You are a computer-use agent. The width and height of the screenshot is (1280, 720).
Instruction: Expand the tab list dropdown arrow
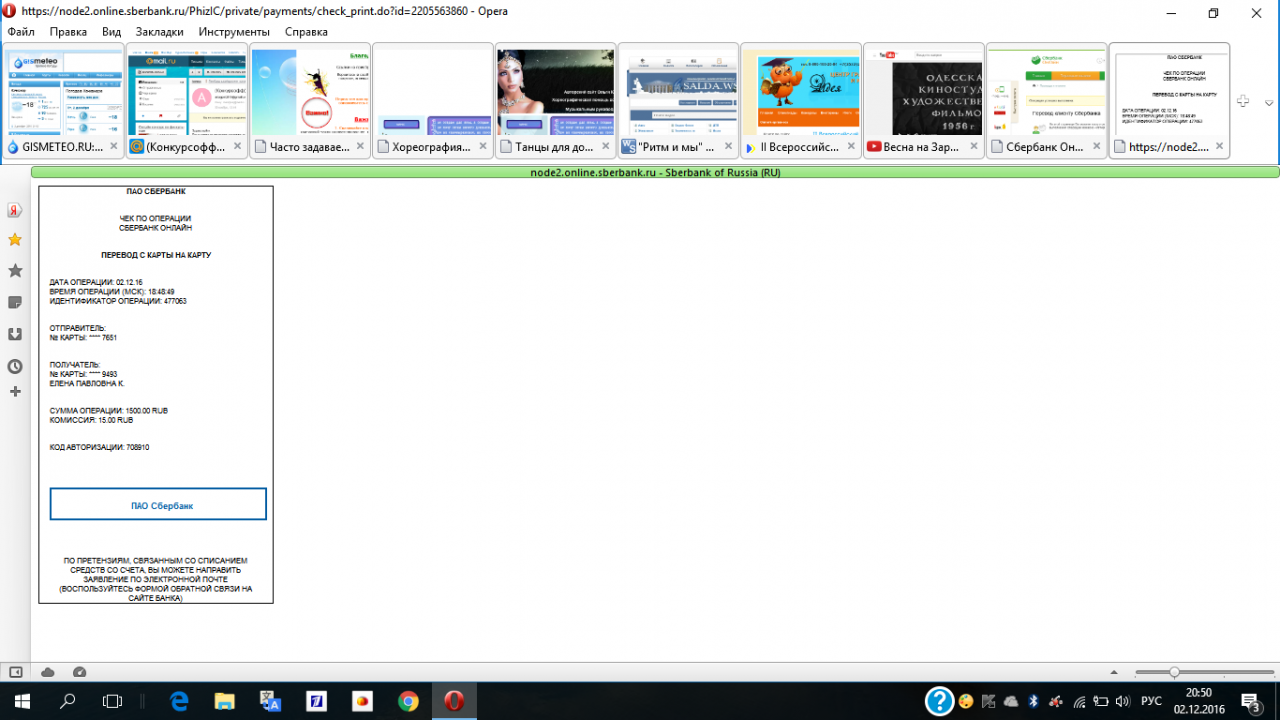pyautogui.click(x=1269, y=103)
